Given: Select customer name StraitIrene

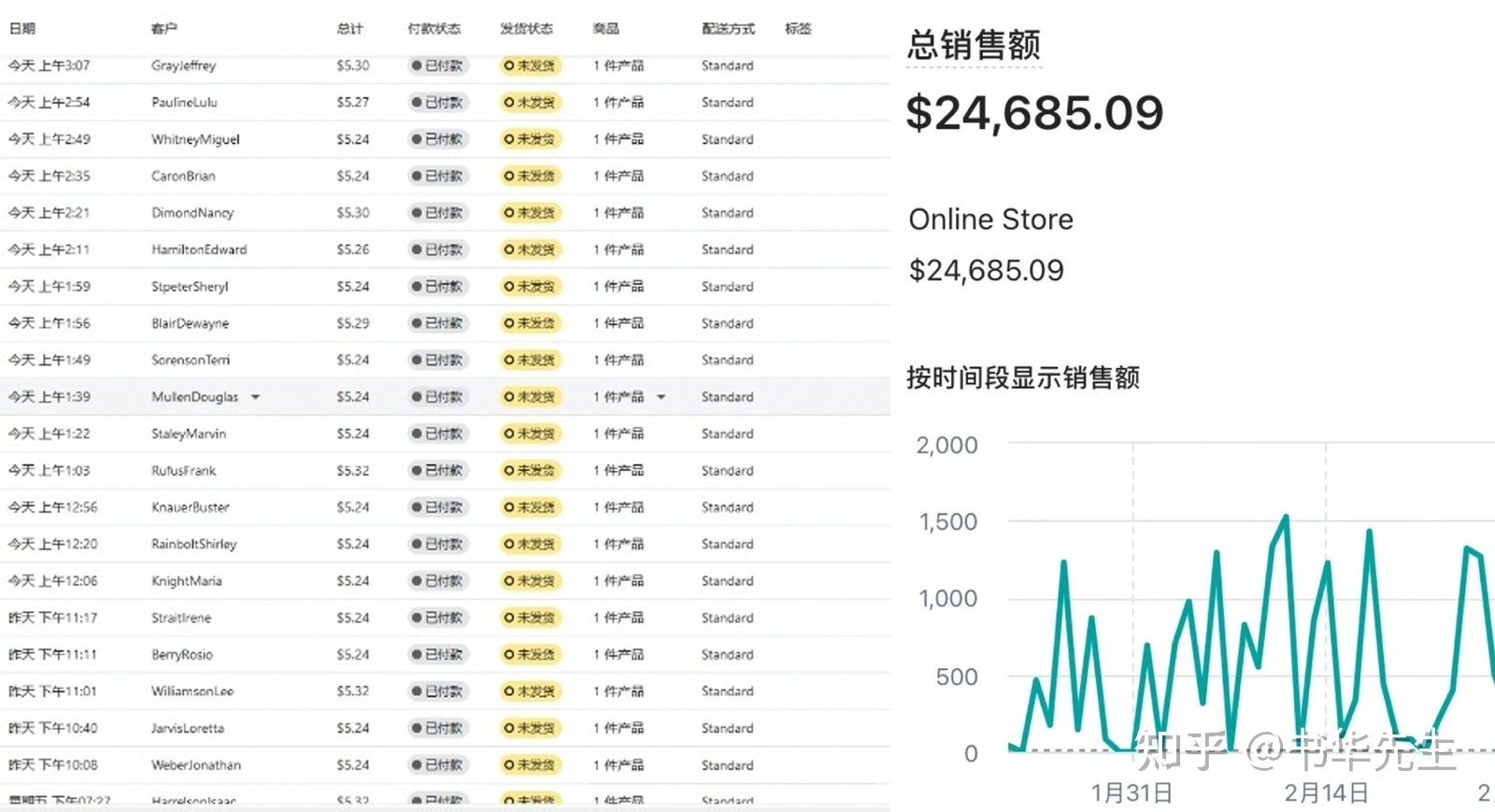Looking at the screenshot, I should point(181,618).
